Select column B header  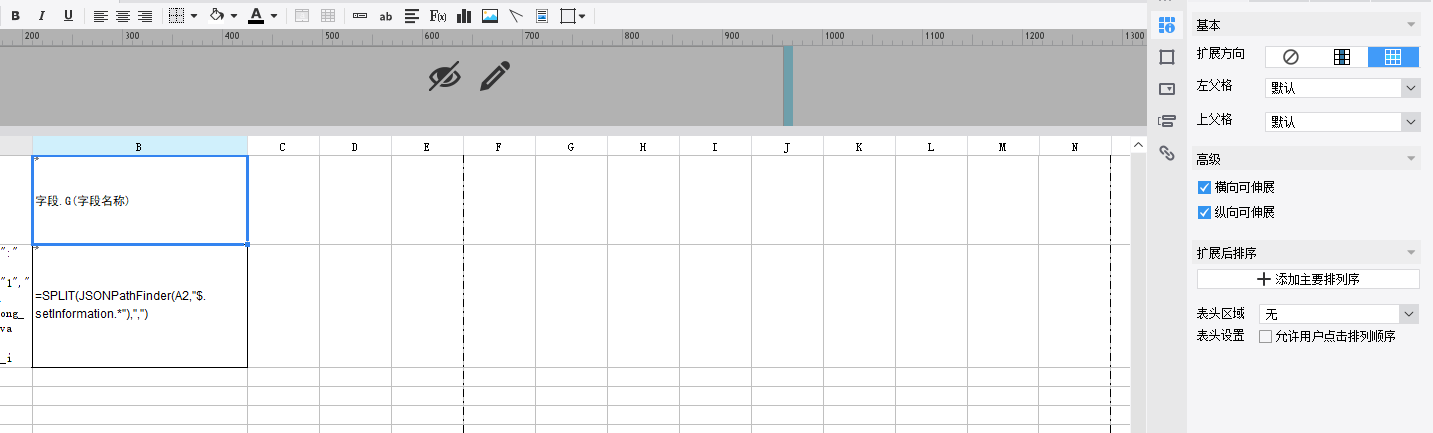coord(140,147)
